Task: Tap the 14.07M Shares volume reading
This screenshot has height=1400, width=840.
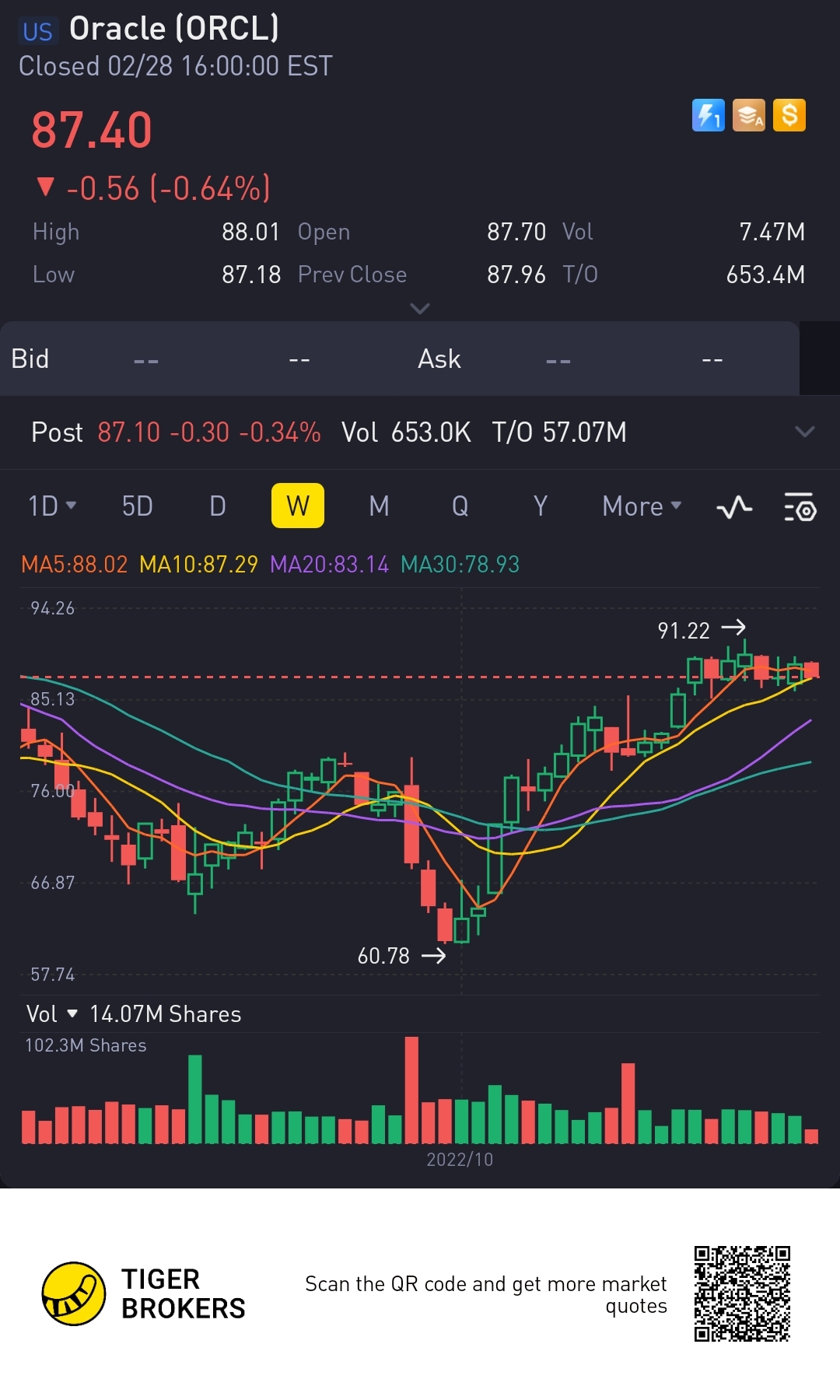Action: (166, 1014)
